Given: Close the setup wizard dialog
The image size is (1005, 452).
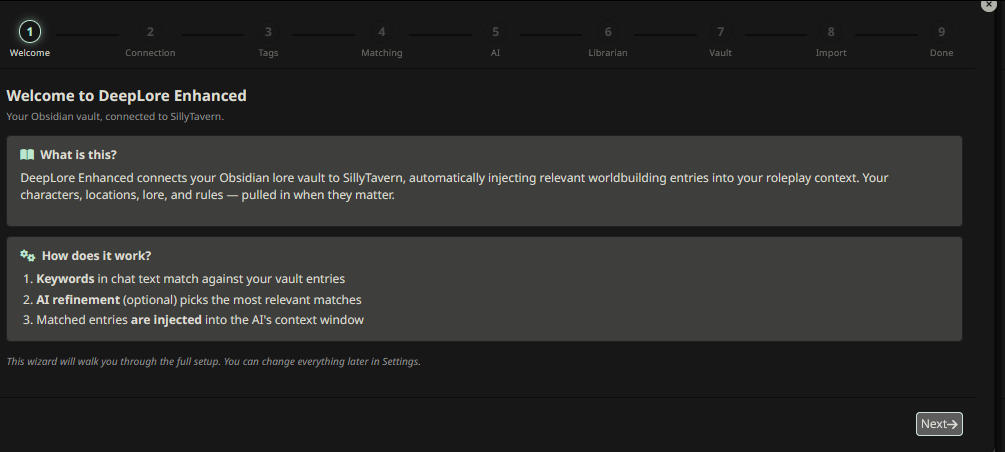Looking at the screenshot, I should point(988,5).
